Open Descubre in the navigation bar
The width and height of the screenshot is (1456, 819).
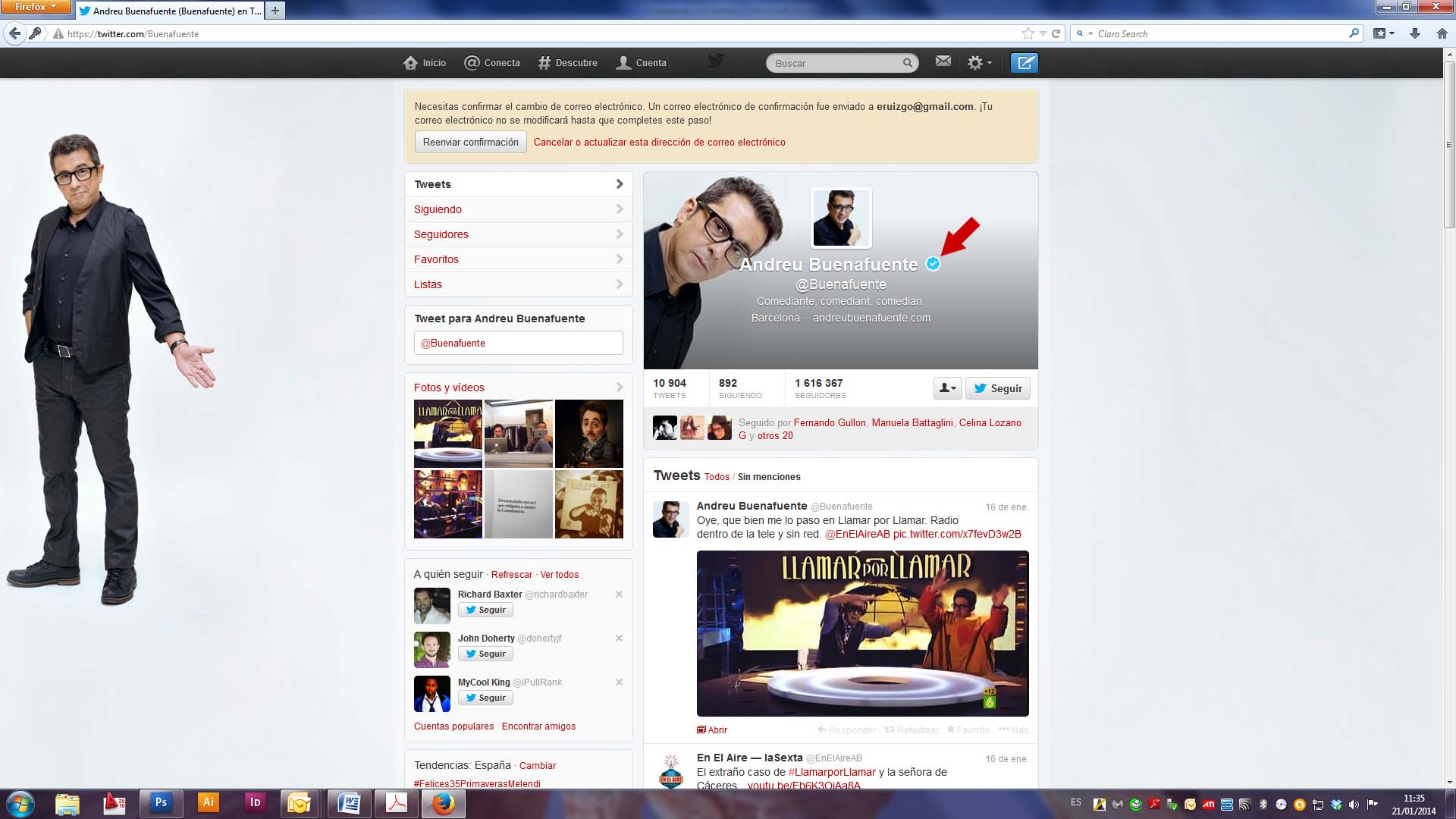[567, 63]
